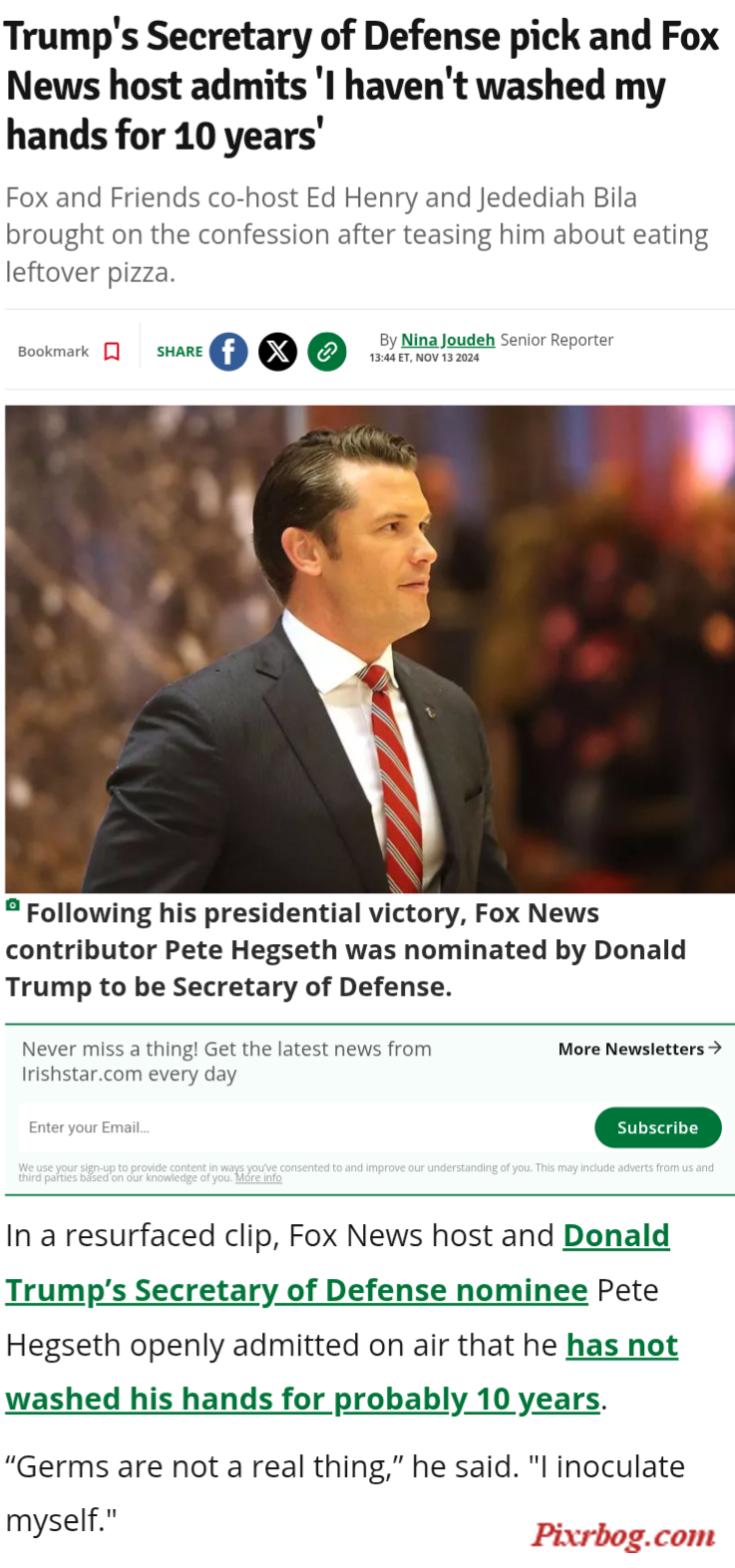Open author Nina Joudeh's profile link
735x1568 pixels.
(x=448, y=340)
